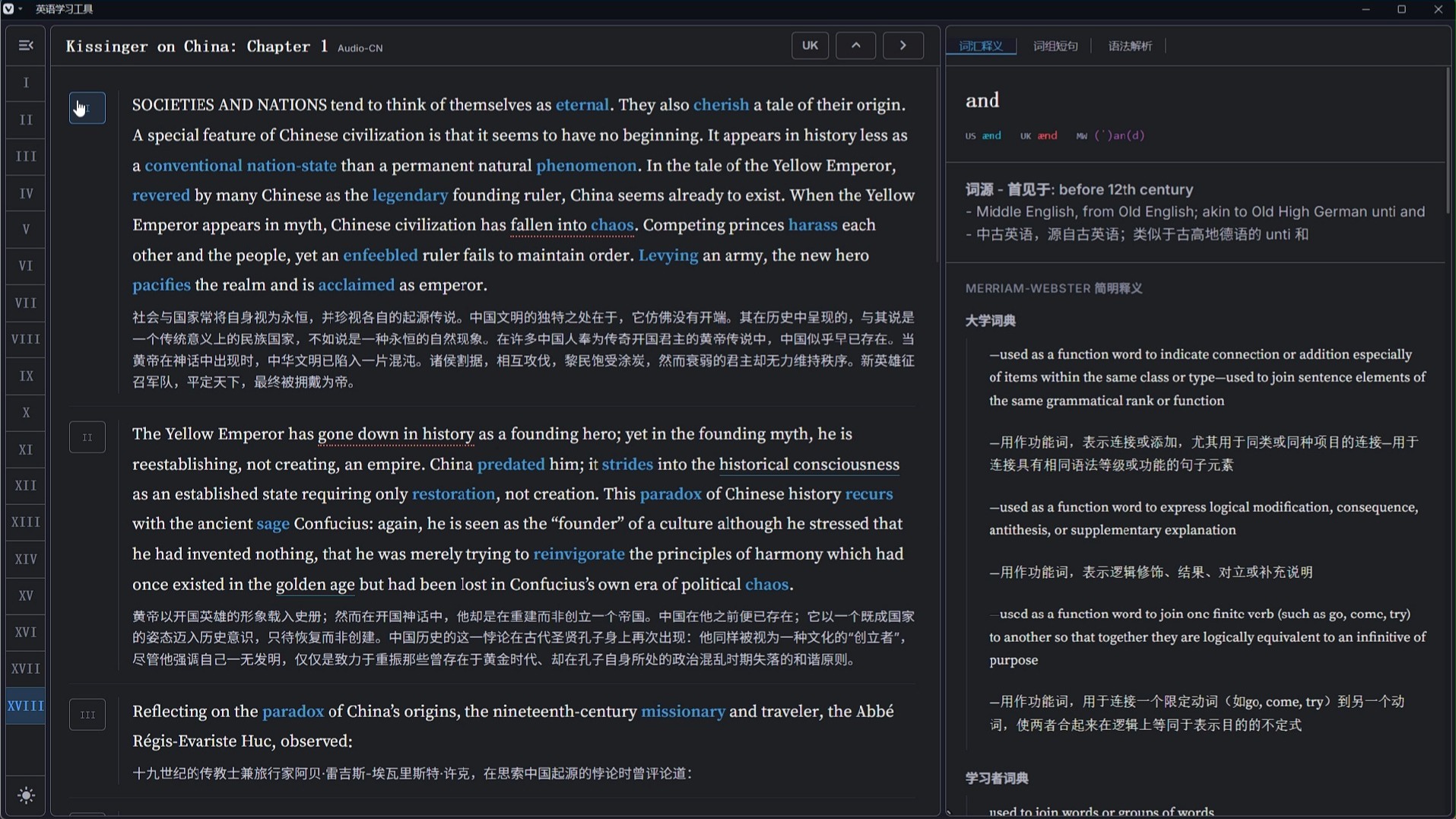Click the 'MERRIAM-WEBSTER 简明释义' heading
The height and width of the screenshot is (819, 1456).
pos(1054,288)
